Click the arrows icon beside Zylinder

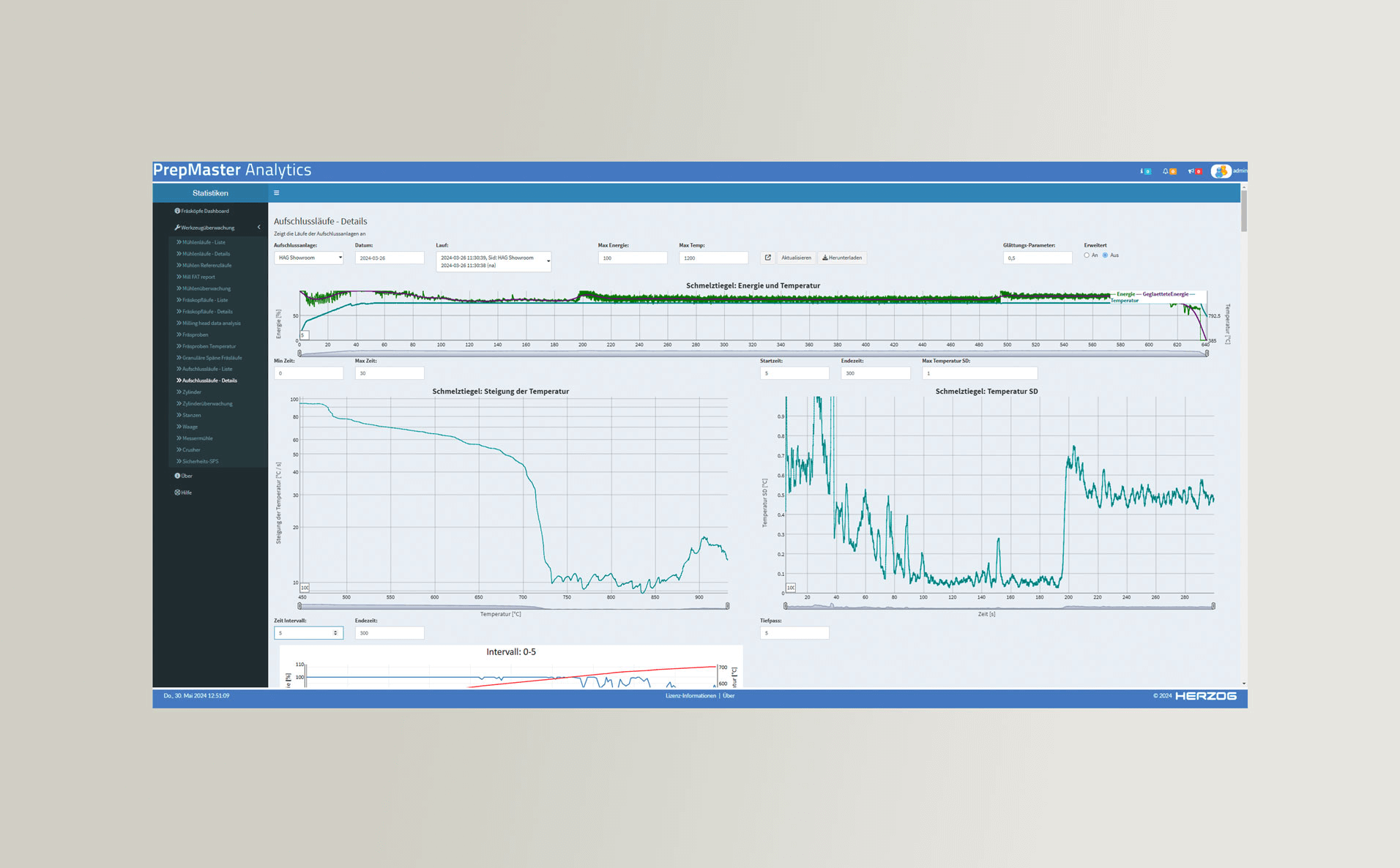click(179, 392)
